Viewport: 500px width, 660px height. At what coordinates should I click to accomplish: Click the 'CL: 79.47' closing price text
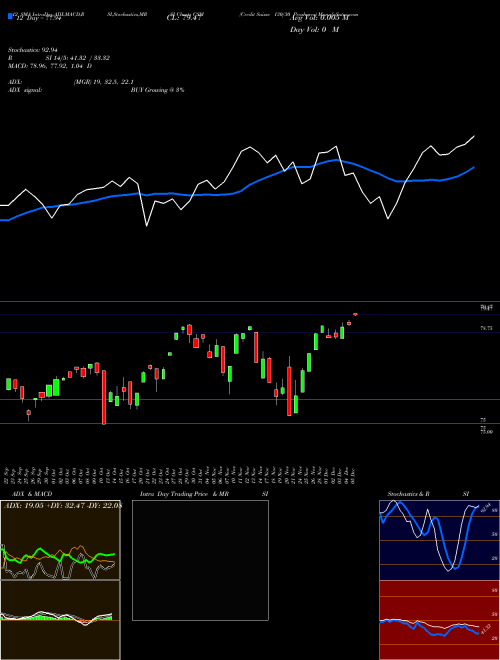(184, 18)
